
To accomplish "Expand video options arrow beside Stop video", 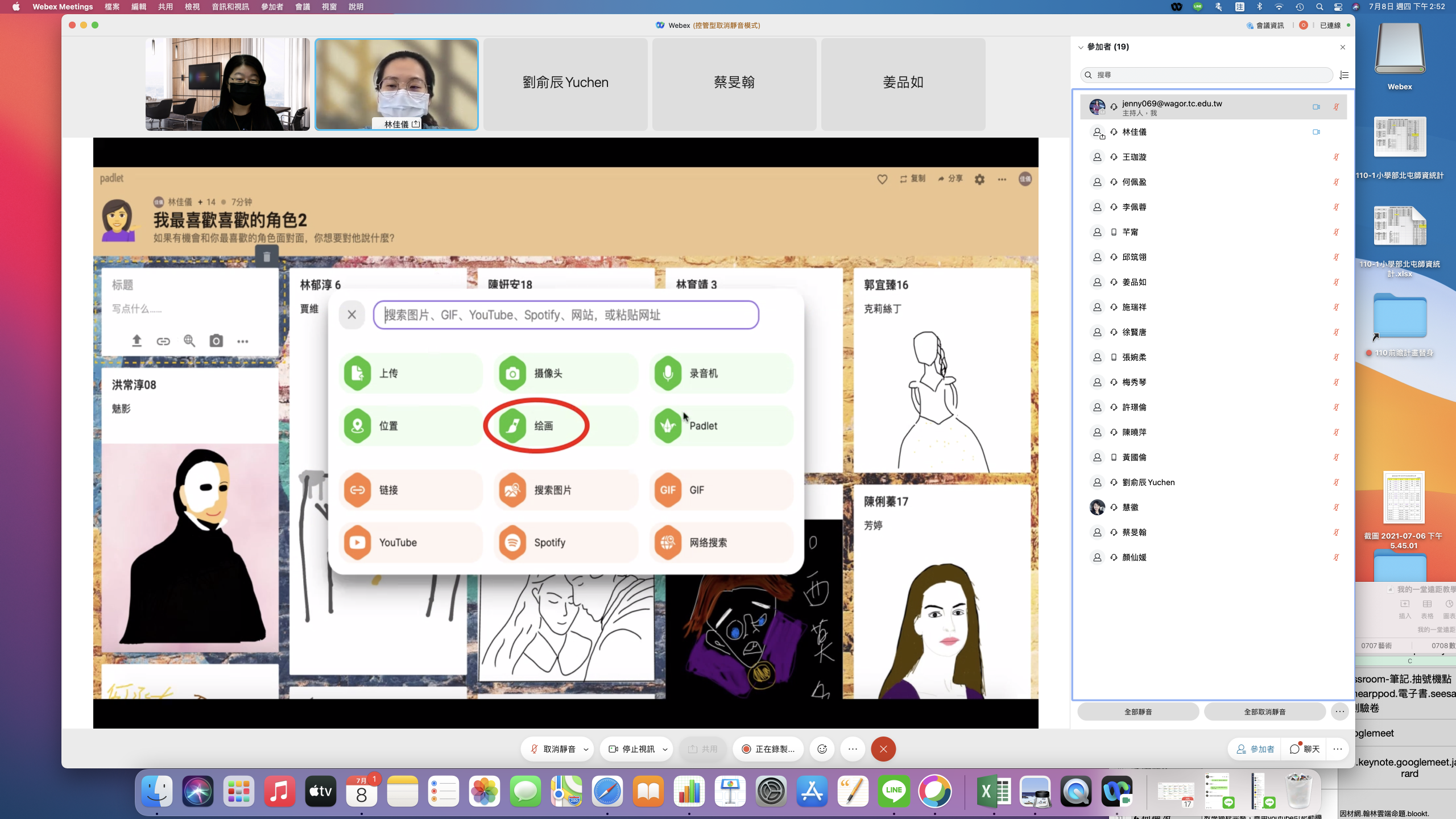I will click(665, 749).
